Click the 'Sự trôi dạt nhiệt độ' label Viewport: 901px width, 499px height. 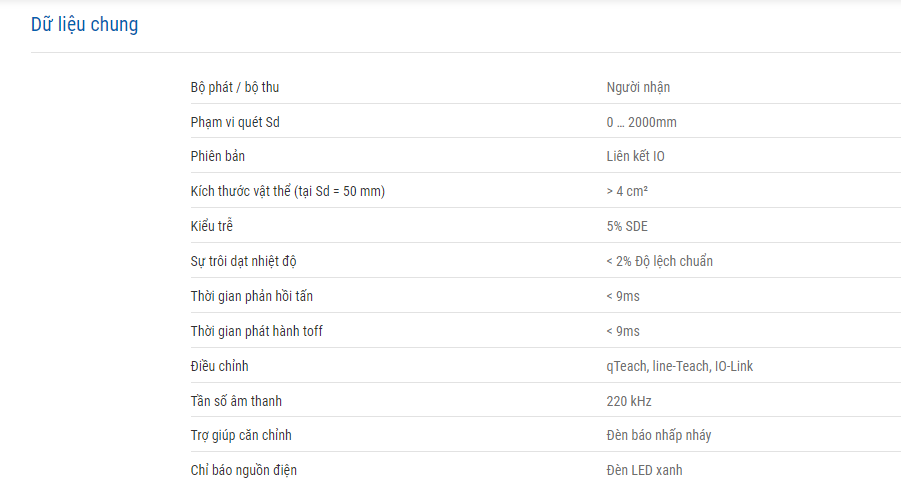pyautogui.click(x=244, y=261)
